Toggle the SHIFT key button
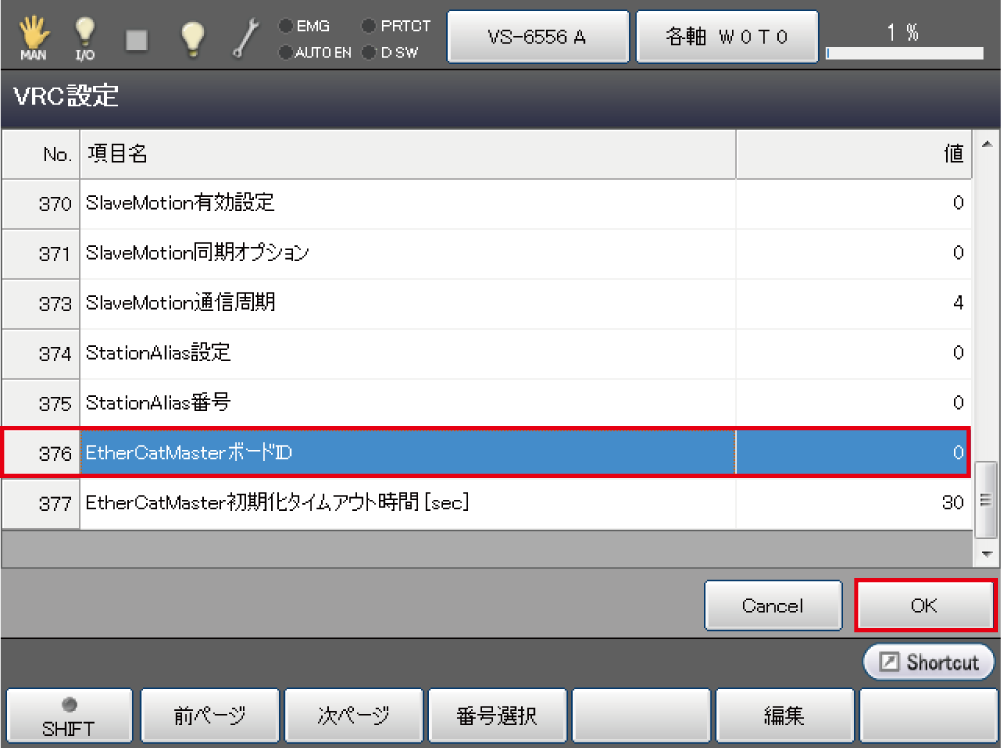The image size is (1001, 748). click(x=69, y=716)
